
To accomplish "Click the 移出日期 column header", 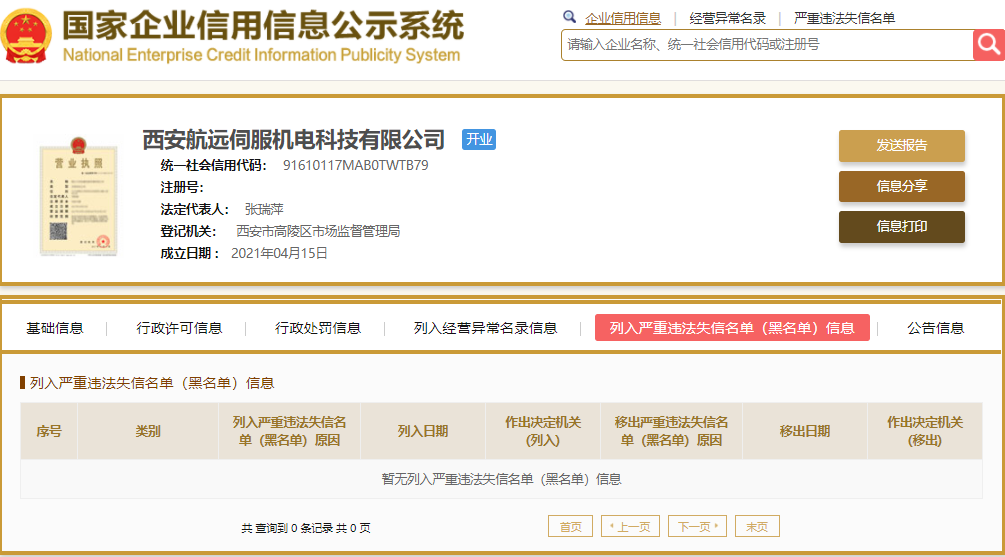I will pyautogui.click(x=805, y=431).
